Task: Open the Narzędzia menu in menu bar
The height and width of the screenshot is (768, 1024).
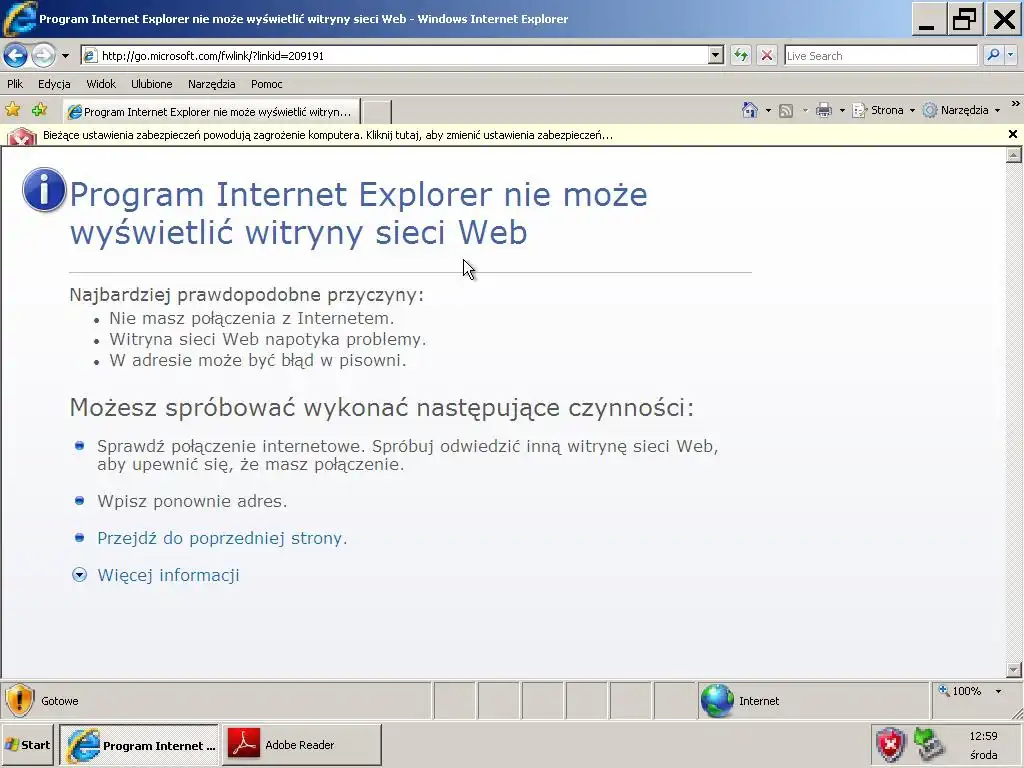Action: pyautogui.click(x=212, y=84)
